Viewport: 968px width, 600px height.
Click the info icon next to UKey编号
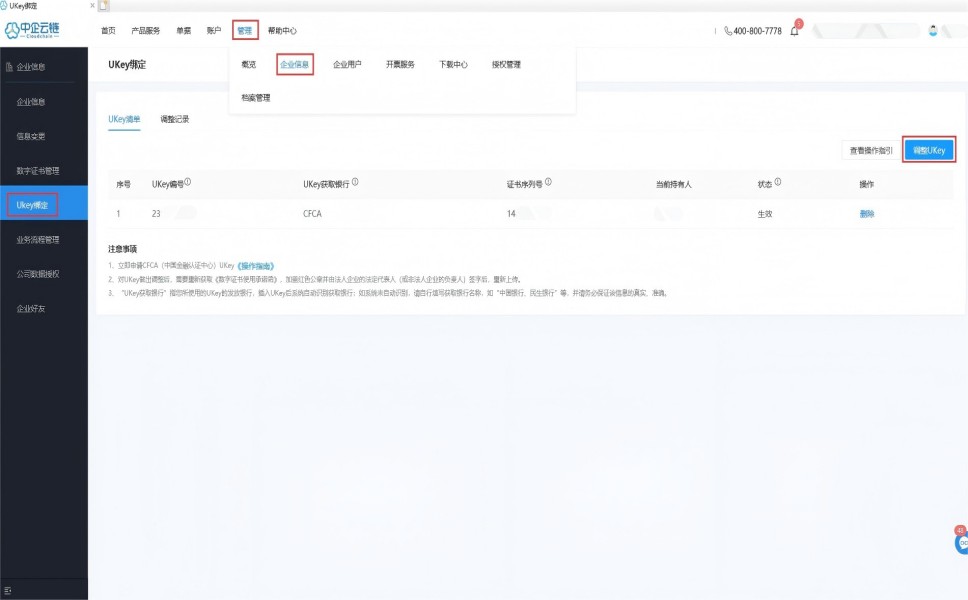coord(188,183)
